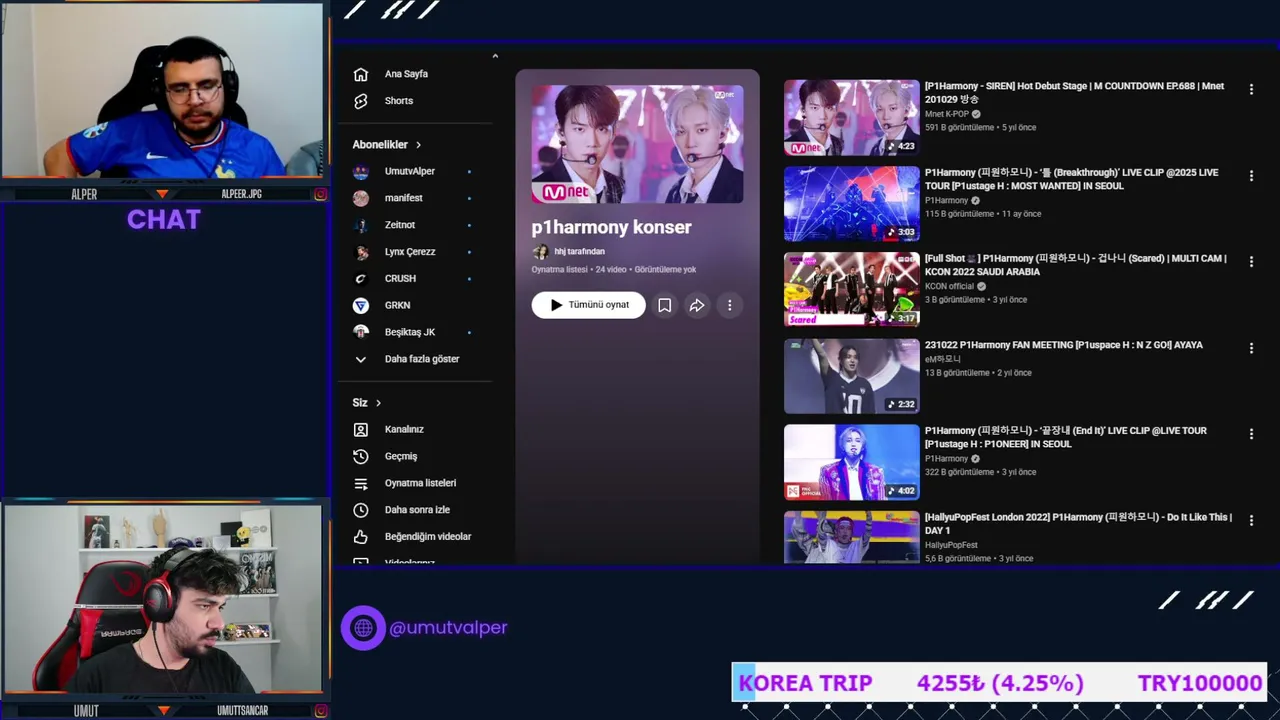This screenshot has height=720, width=1280.
Task: Expand Daha fazla göster subscriptions list
Action: [406, 359]
